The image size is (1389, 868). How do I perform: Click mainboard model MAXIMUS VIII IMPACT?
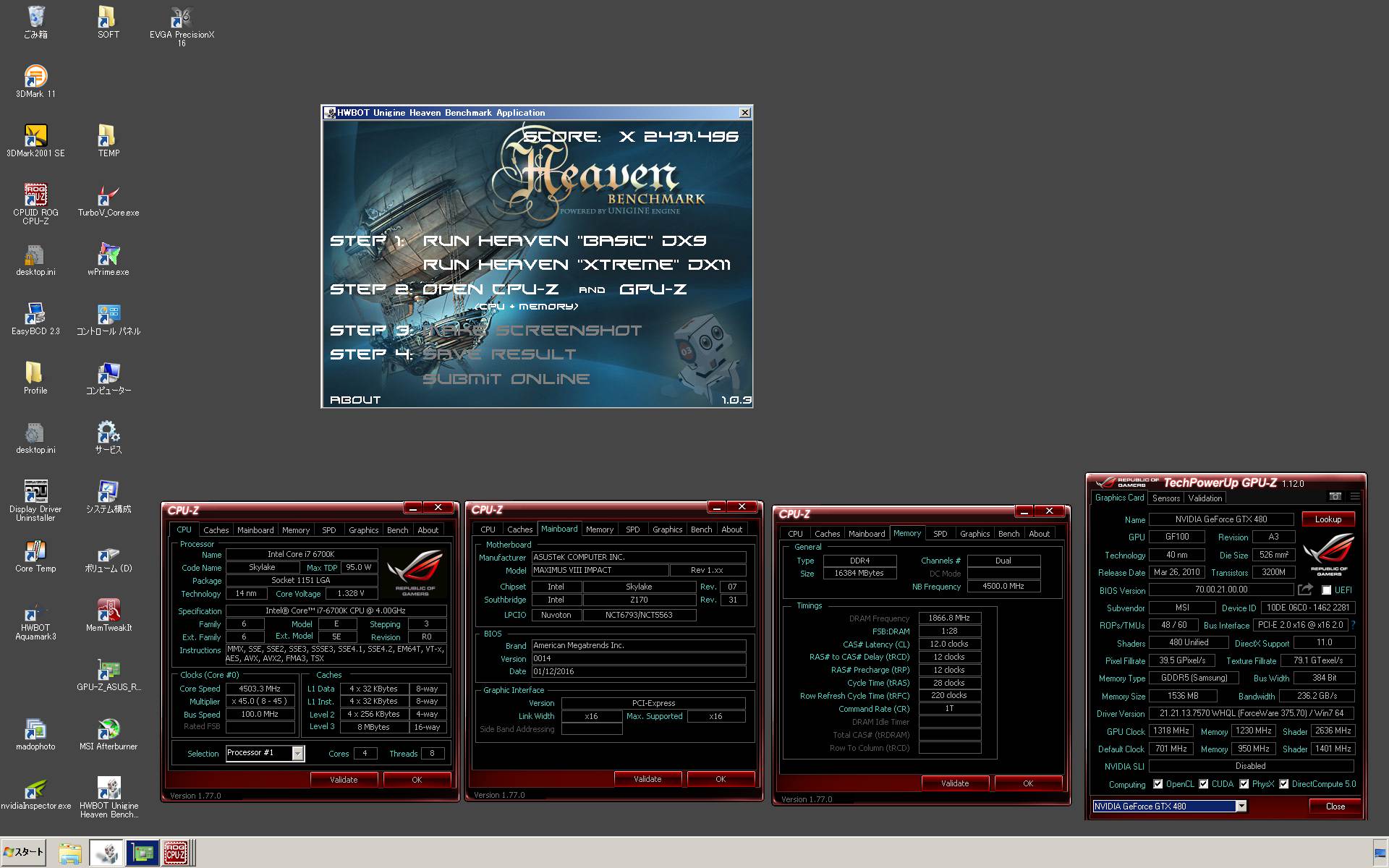click(x=599, y=570)
